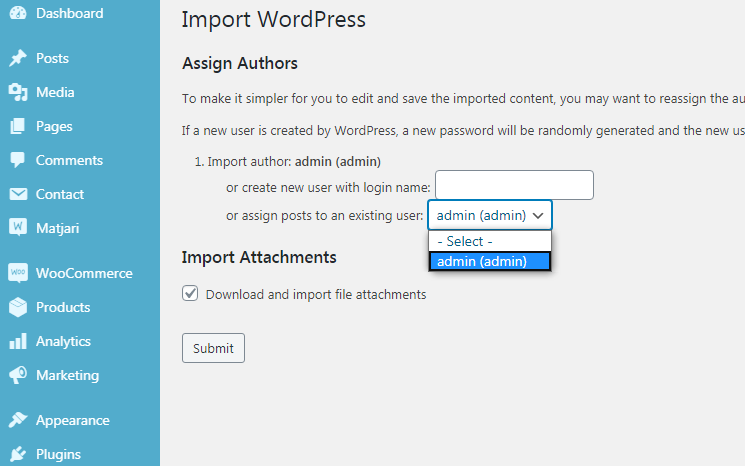Image resolution: width=745 pixels, height=466 pixels.
Task: Click the Submit button
Action: [213, 348]
